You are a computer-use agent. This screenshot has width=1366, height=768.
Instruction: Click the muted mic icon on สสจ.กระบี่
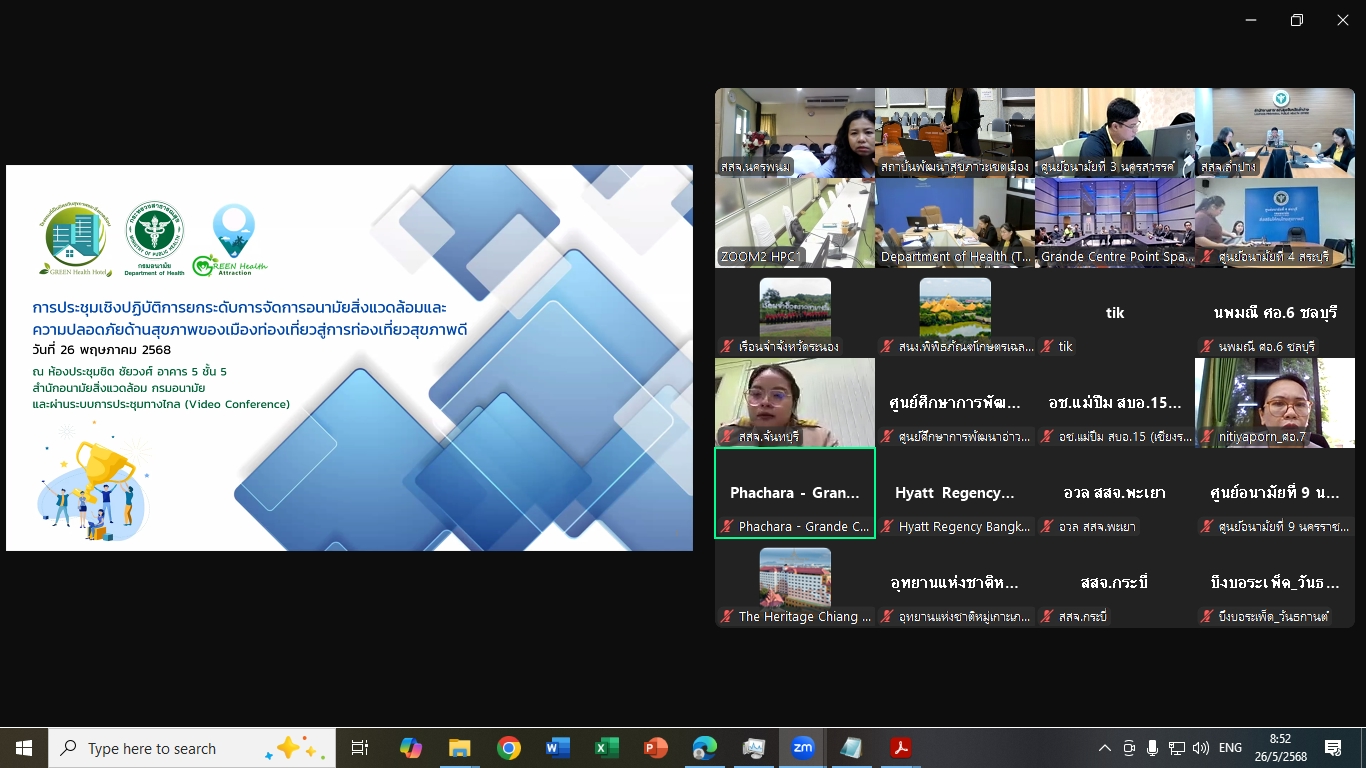tap(1048, 617)
